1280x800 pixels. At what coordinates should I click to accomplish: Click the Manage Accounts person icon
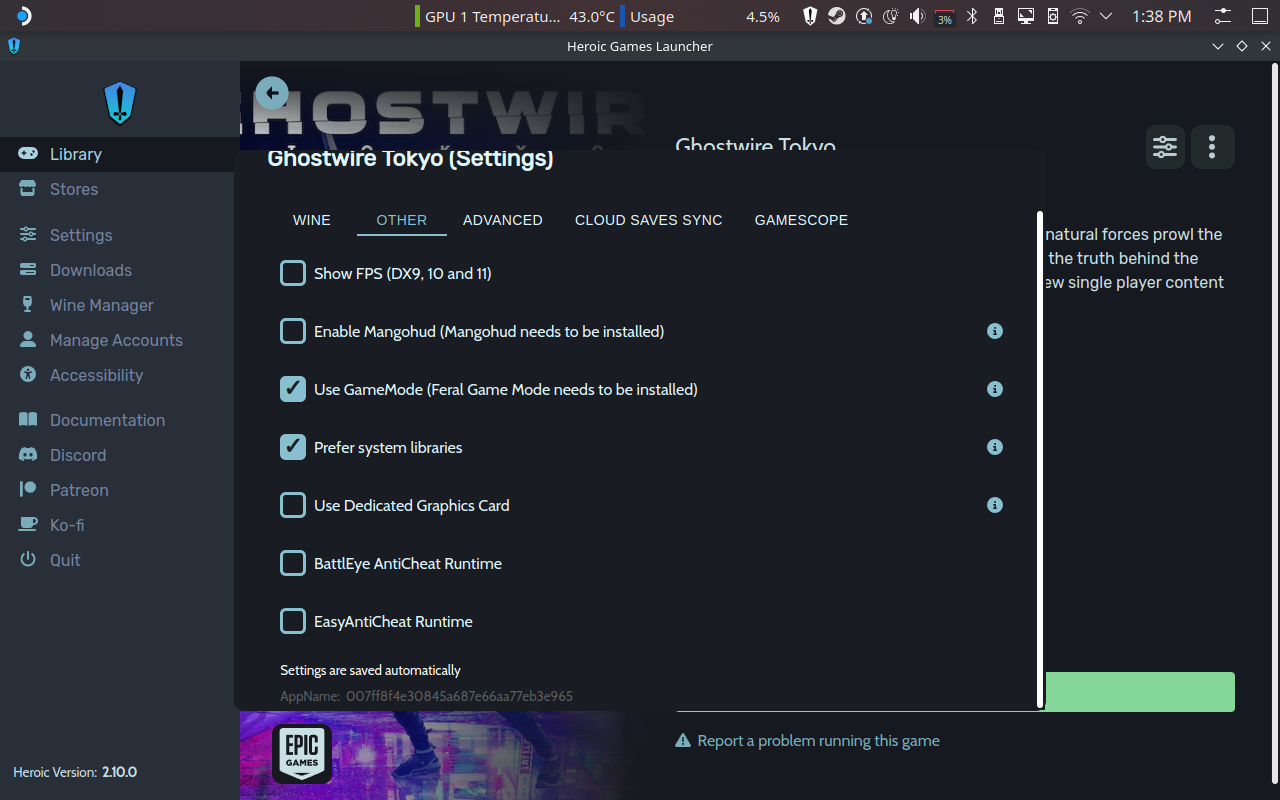pyautogui.click(x=28, y=340)
